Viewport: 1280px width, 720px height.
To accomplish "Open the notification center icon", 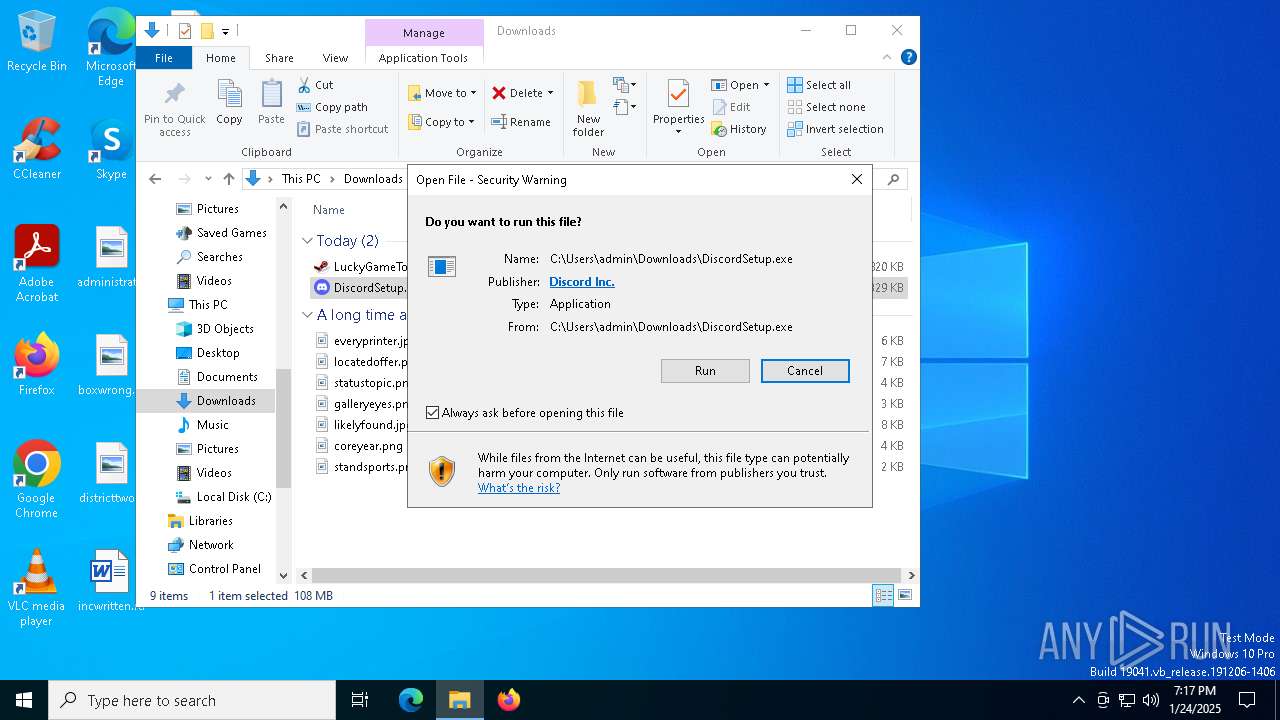I will pyautogui.click(x=1247, y=700).
